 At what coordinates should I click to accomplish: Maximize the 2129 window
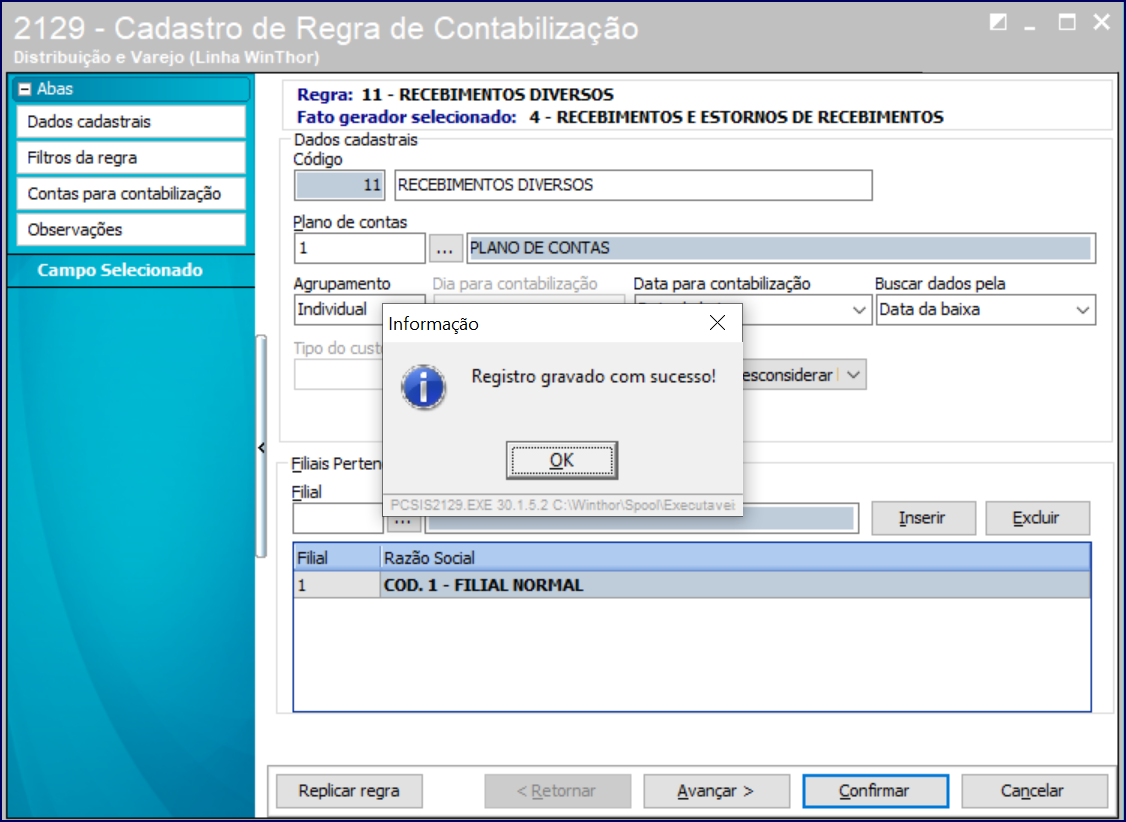coord(1067,22)
